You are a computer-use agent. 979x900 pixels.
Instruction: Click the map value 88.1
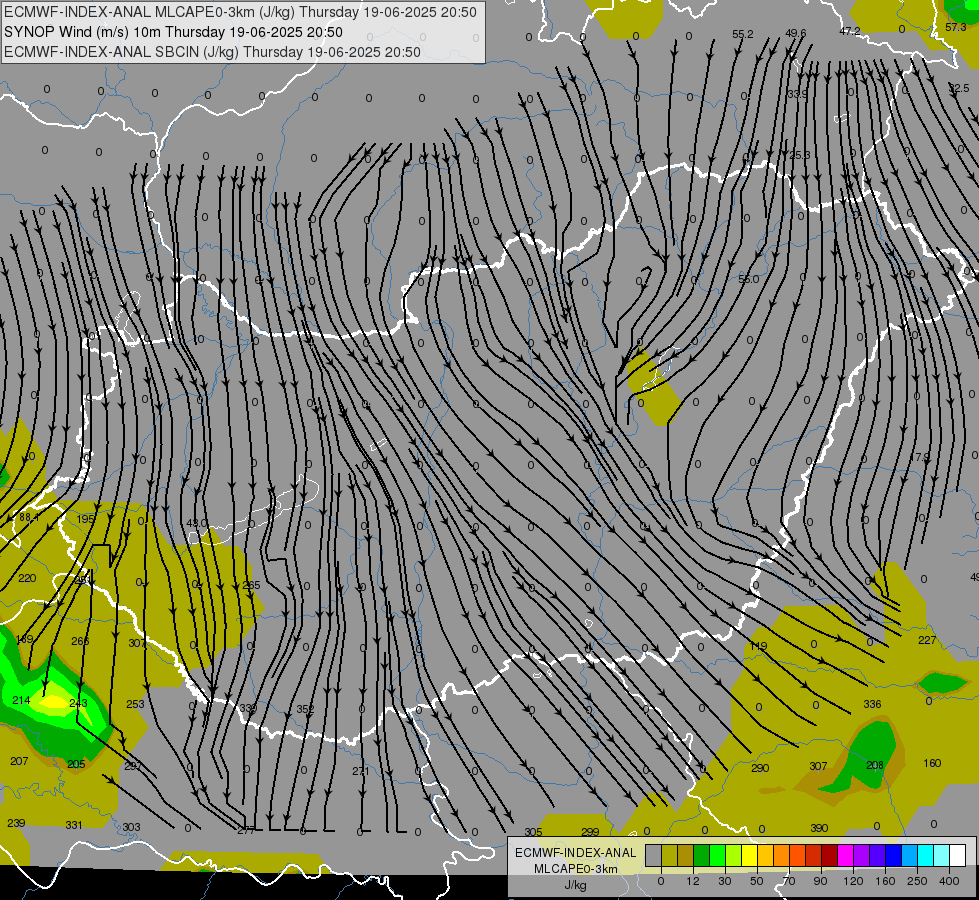click(x=29, y=518)
